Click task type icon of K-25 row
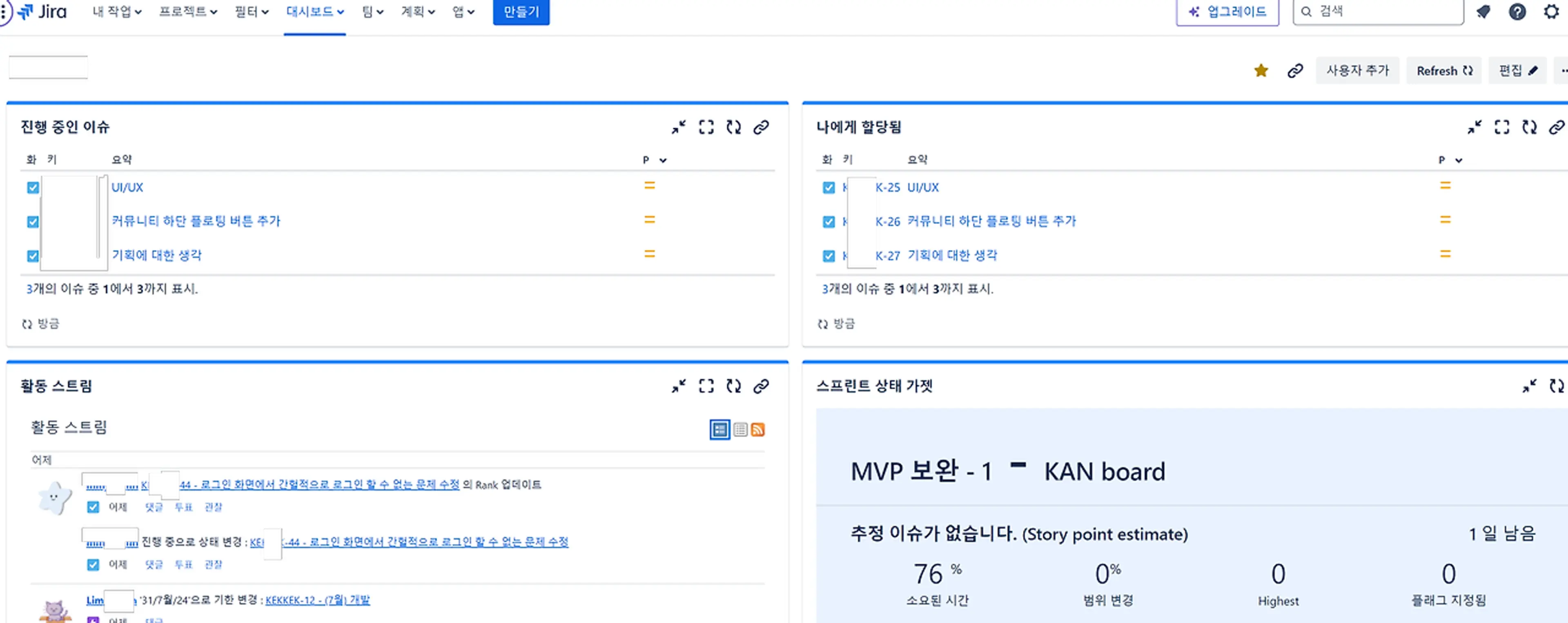The width and height of the screenshot is (1568, 623). [x=829, y=187]
